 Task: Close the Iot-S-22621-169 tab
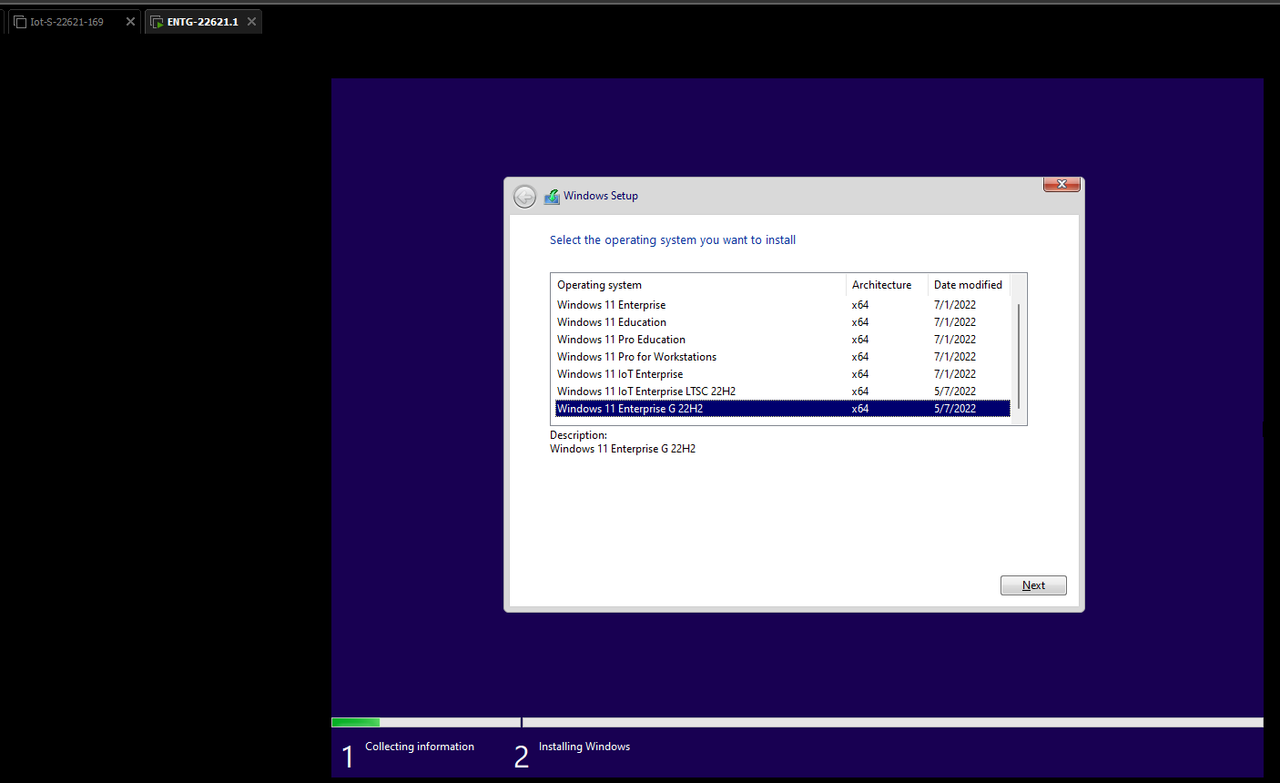(130, 22)
